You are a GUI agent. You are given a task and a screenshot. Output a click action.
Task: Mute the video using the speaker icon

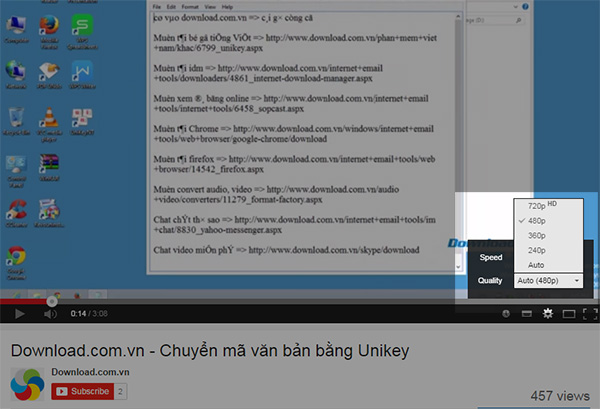(x=50, y=314)
